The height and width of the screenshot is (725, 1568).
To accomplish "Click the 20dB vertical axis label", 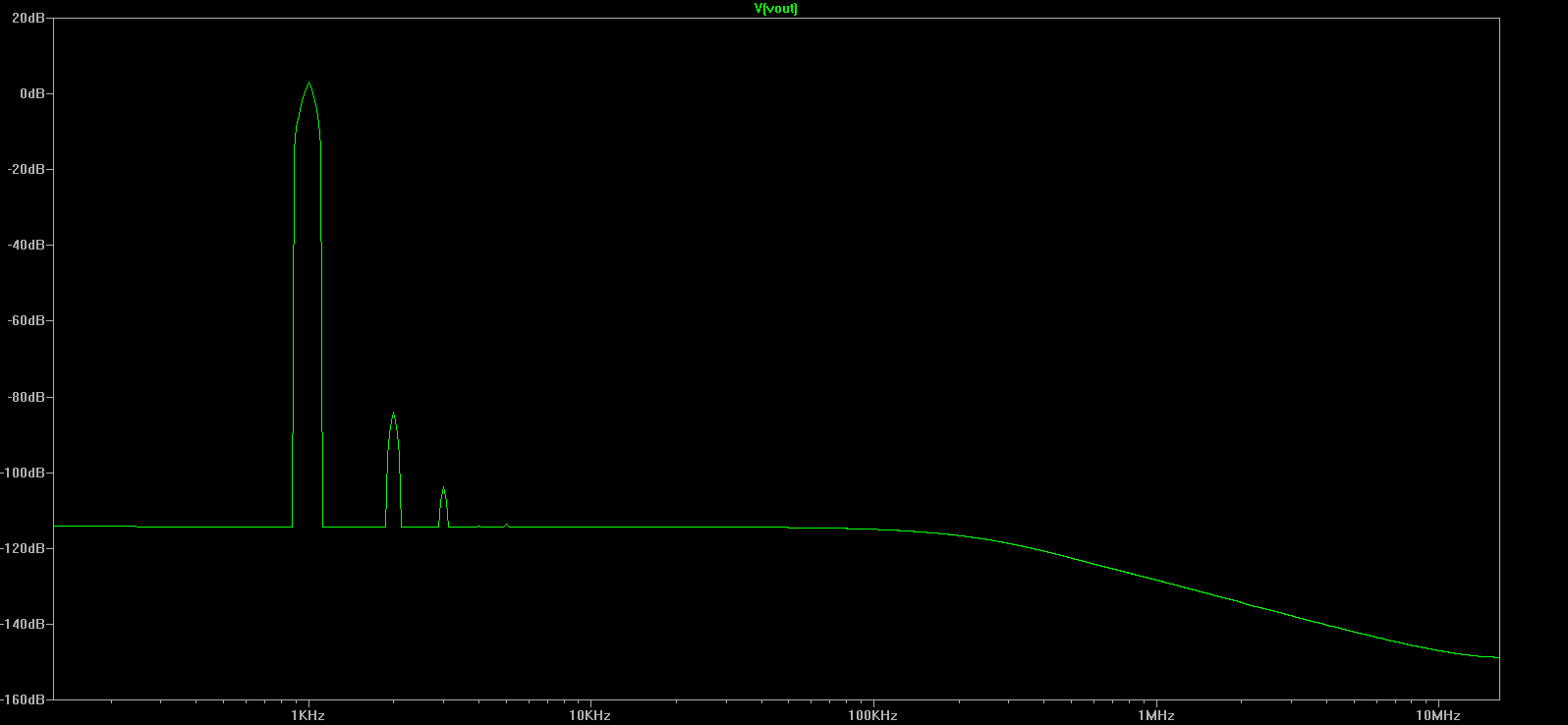I will point(30,18).
